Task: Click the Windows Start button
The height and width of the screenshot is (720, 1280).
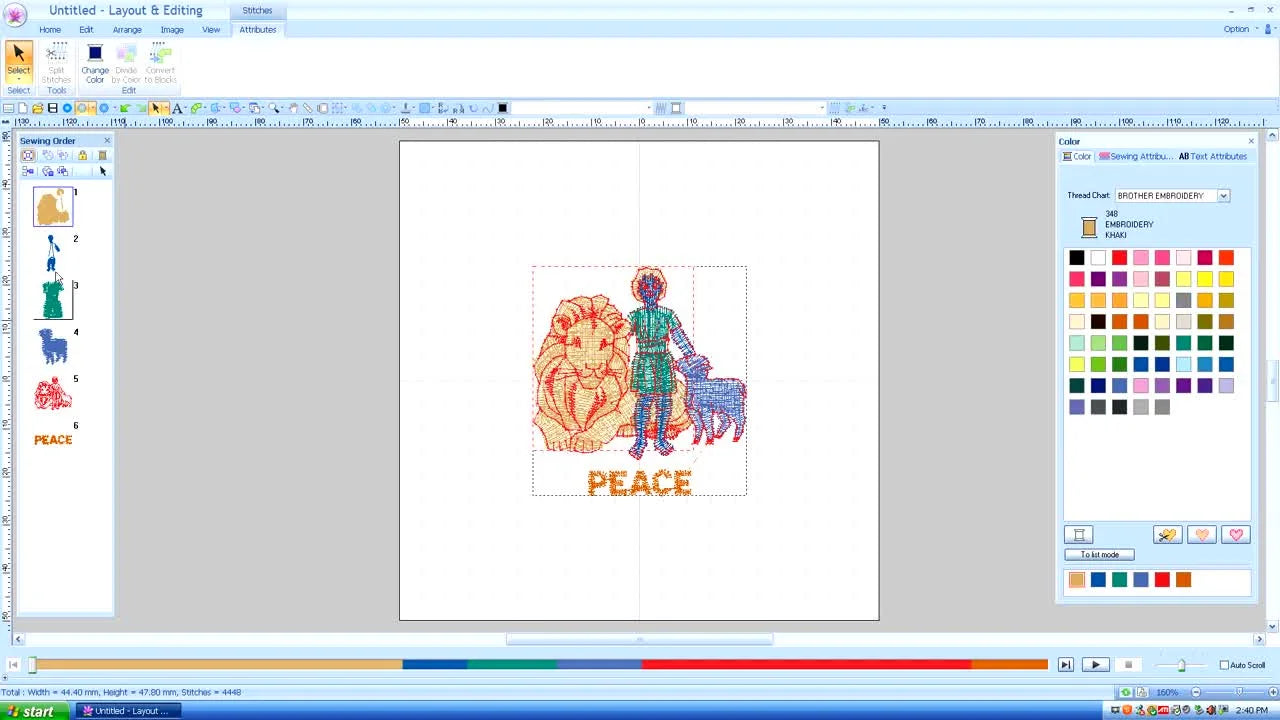Action: tap(30, 711)
